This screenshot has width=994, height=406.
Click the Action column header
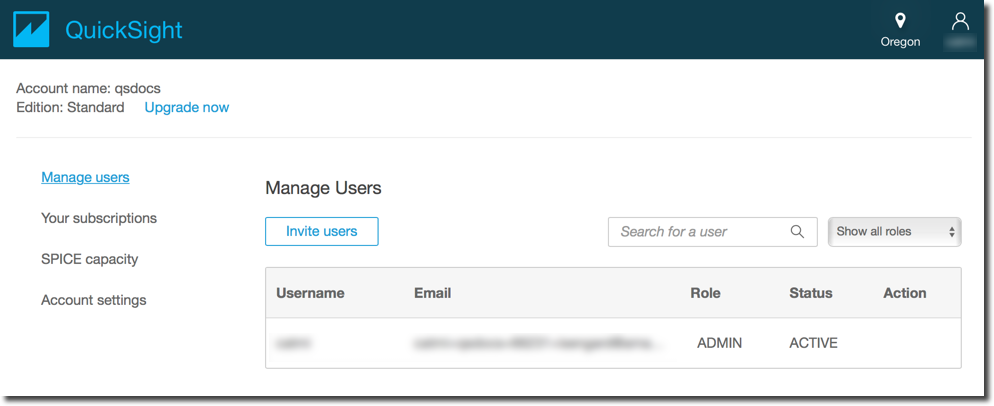tap(905, 293)
